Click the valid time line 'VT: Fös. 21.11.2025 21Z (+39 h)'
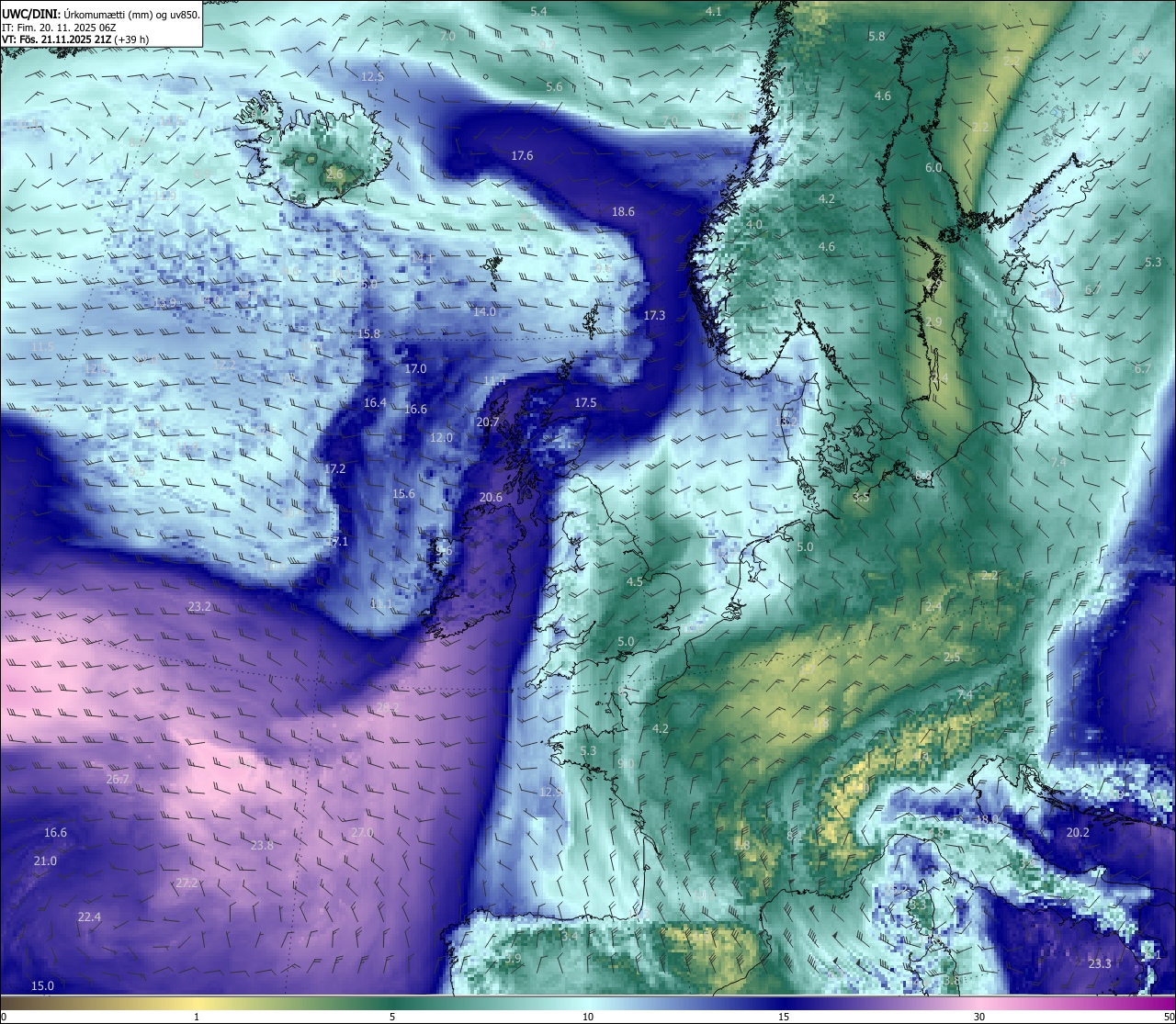The height and width of the screenshot is (1024, 1176). click(75, 39)
